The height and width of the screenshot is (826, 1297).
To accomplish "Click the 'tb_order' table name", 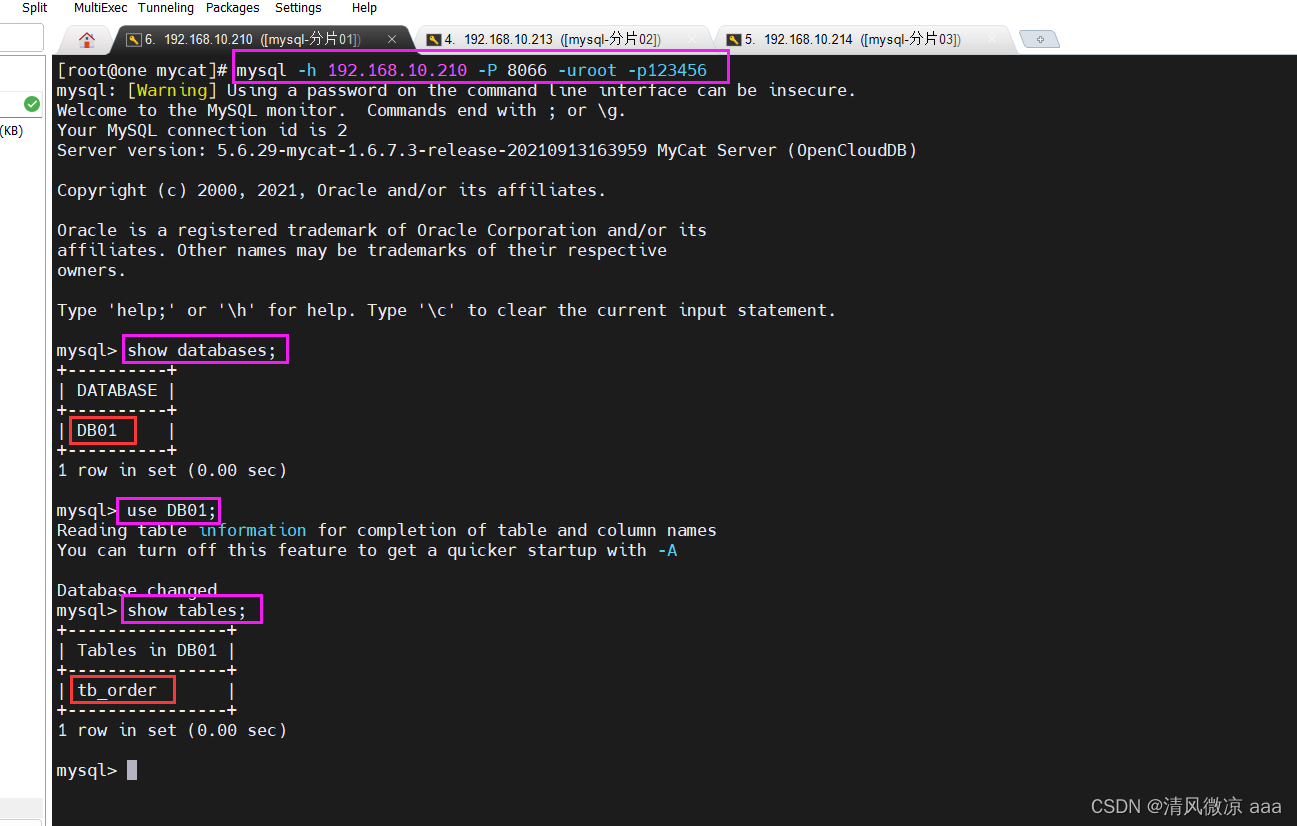I will coord(117,690).
